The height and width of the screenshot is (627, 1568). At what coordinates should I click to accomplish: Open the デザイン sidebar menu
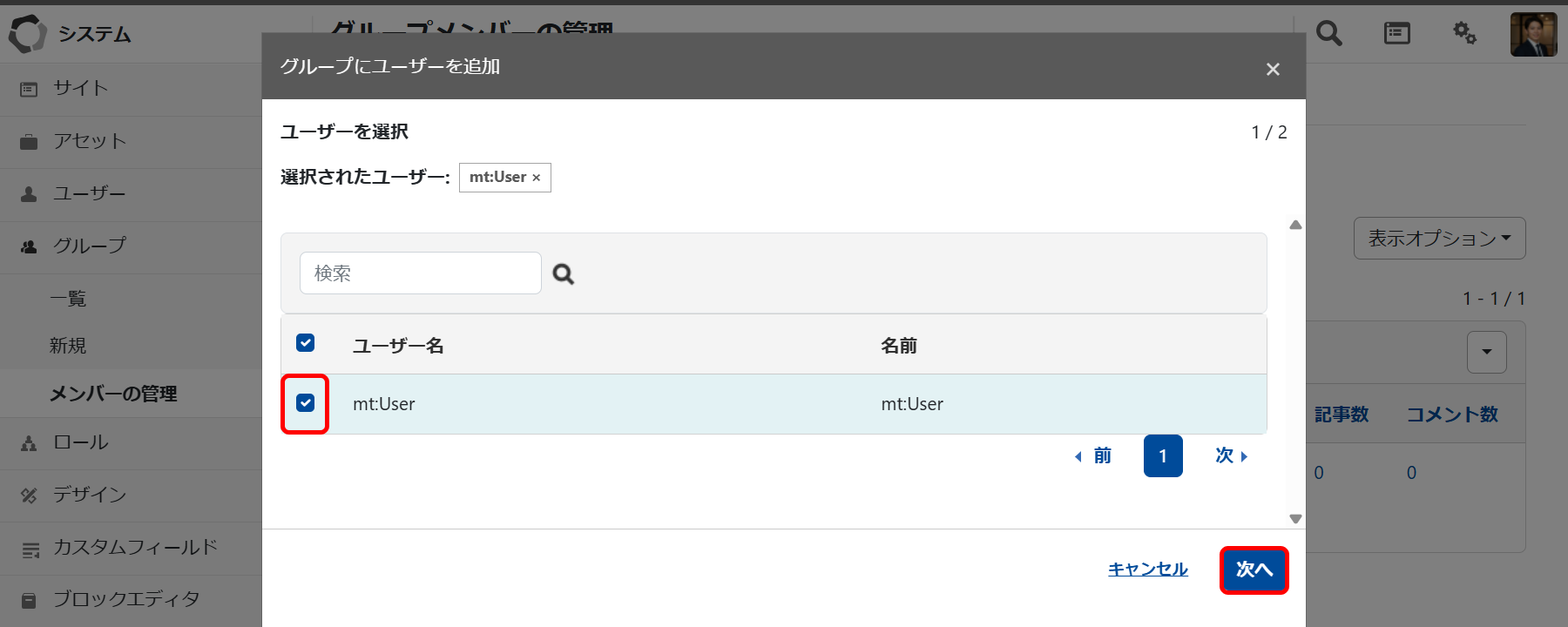(x=89, y=495)
